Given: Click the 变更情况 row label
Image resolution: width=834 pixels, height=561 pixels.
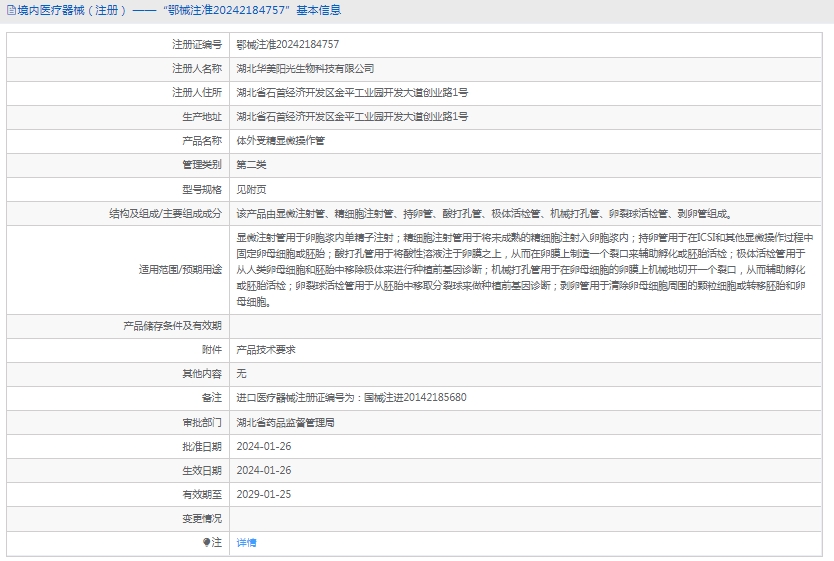Looking at the screenshot, I should pos(201,518).
